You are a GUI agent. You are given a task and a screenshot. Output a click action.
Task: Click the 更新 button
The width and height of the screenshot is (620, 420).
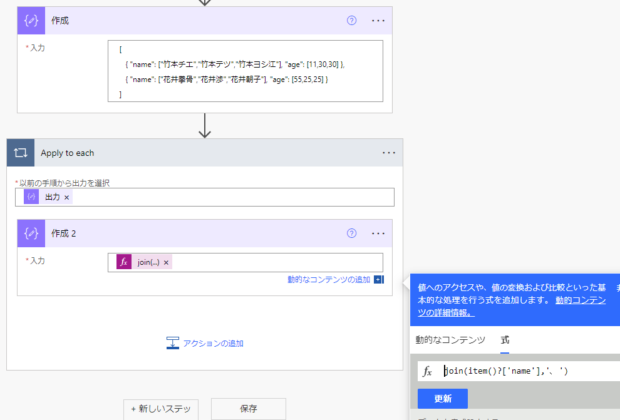point(443,398)
